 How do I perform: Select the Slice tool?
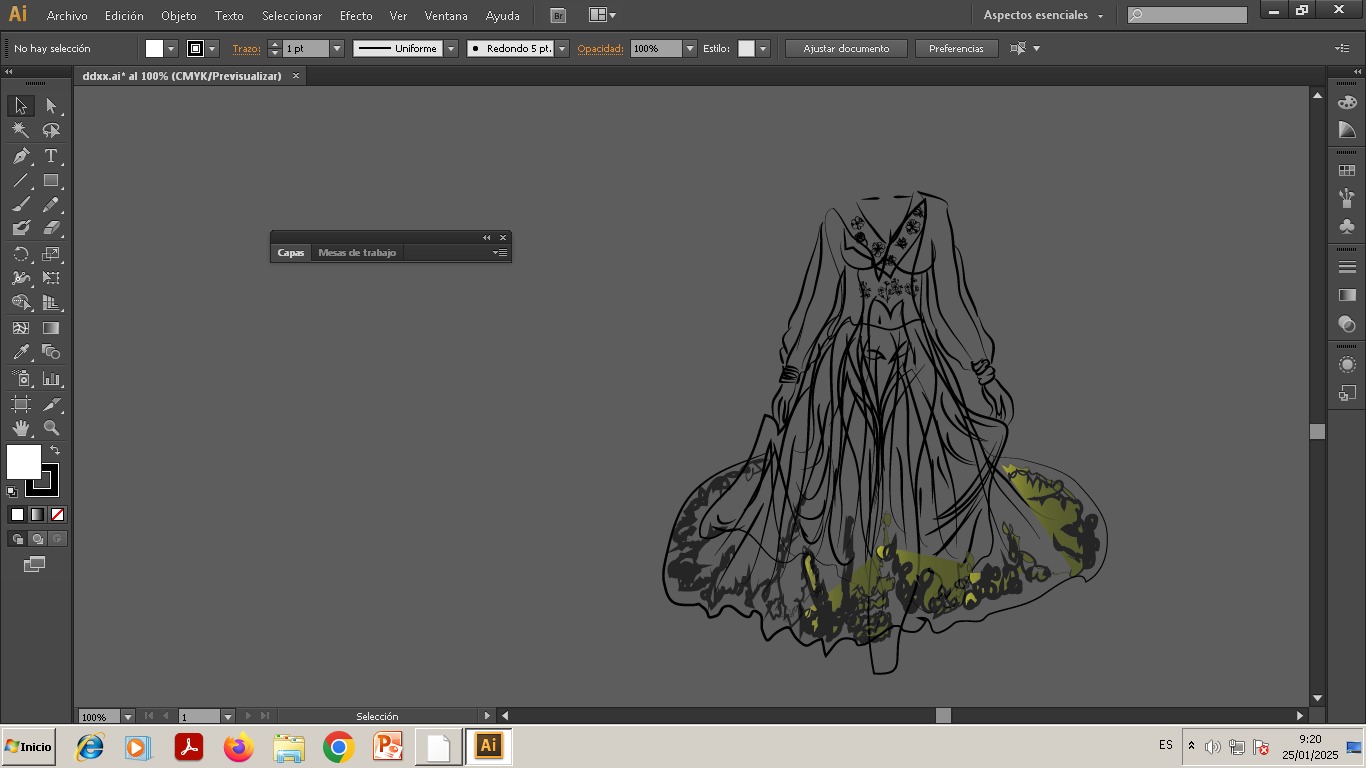[x=51, y=404]
